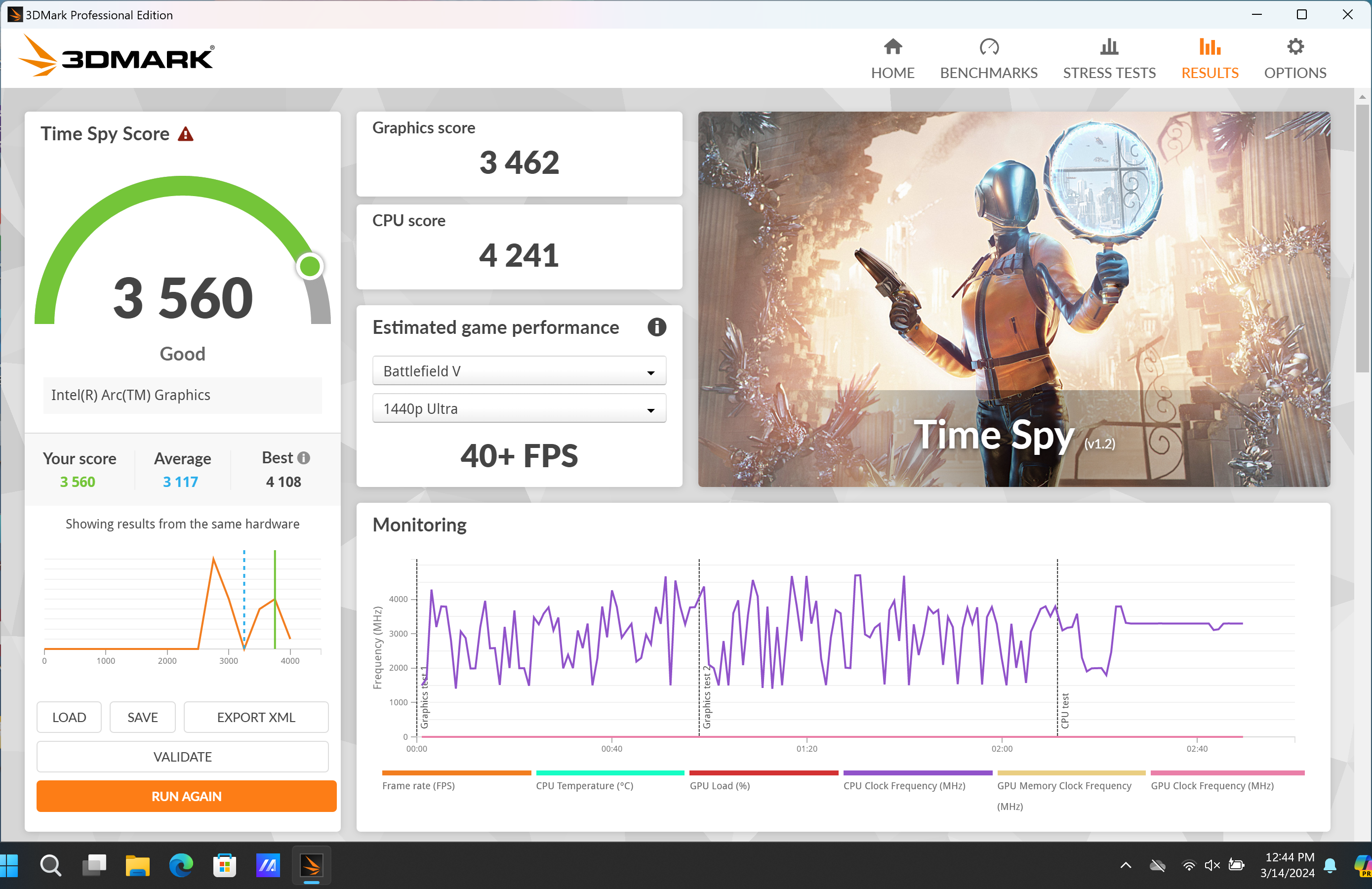Click the Average score value 3 117
The height and width of the screenshot is (889, 1372).
pyautogui.click(x=180, y=482)
